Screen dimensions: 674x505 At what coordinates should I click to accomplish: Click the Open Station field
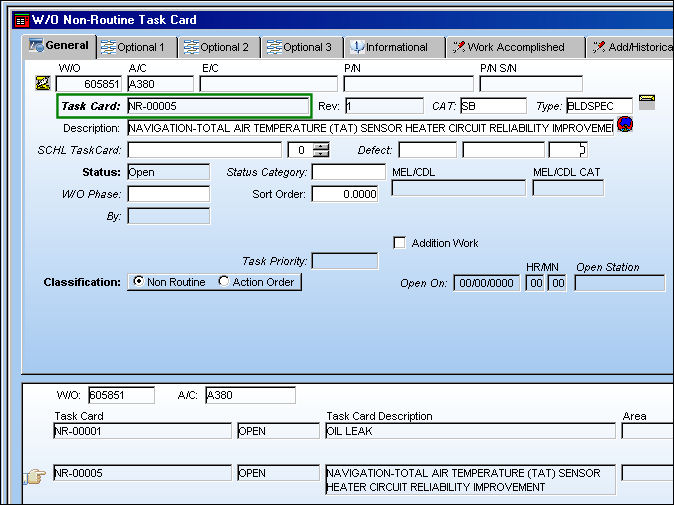[x=619, y=283]
